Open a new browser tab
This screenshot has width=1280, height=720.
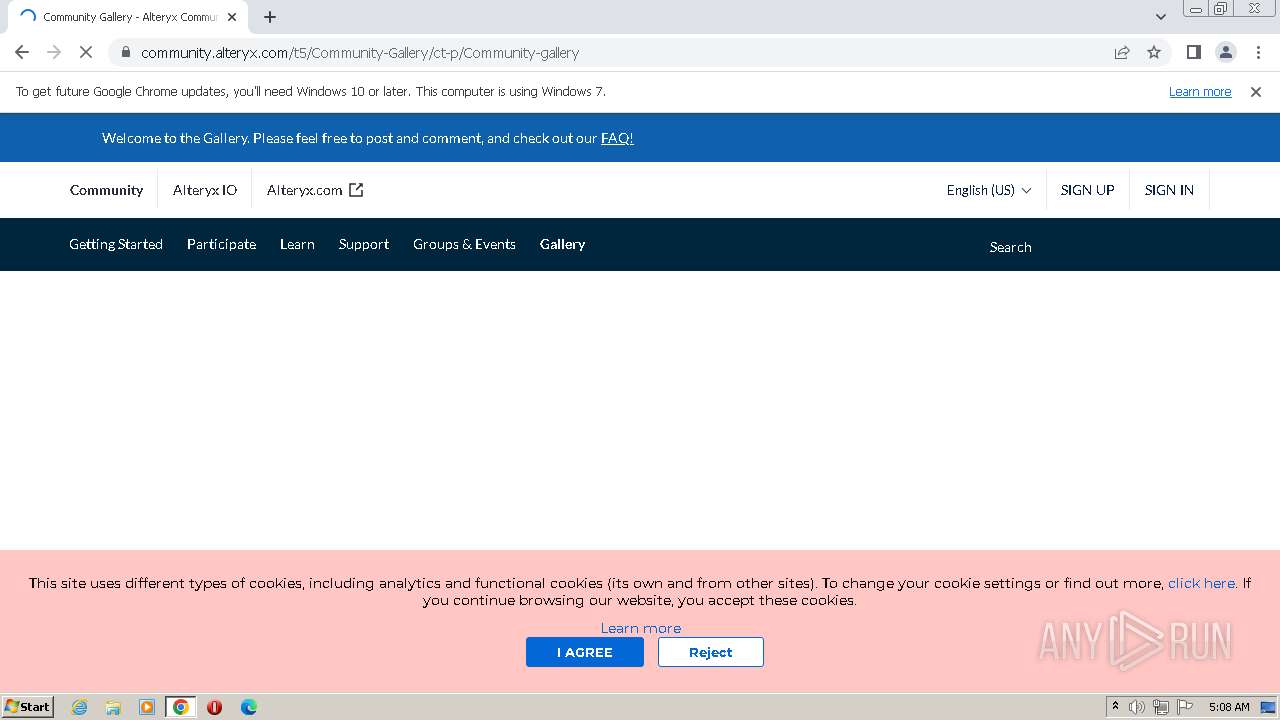(x=270, y=17)
